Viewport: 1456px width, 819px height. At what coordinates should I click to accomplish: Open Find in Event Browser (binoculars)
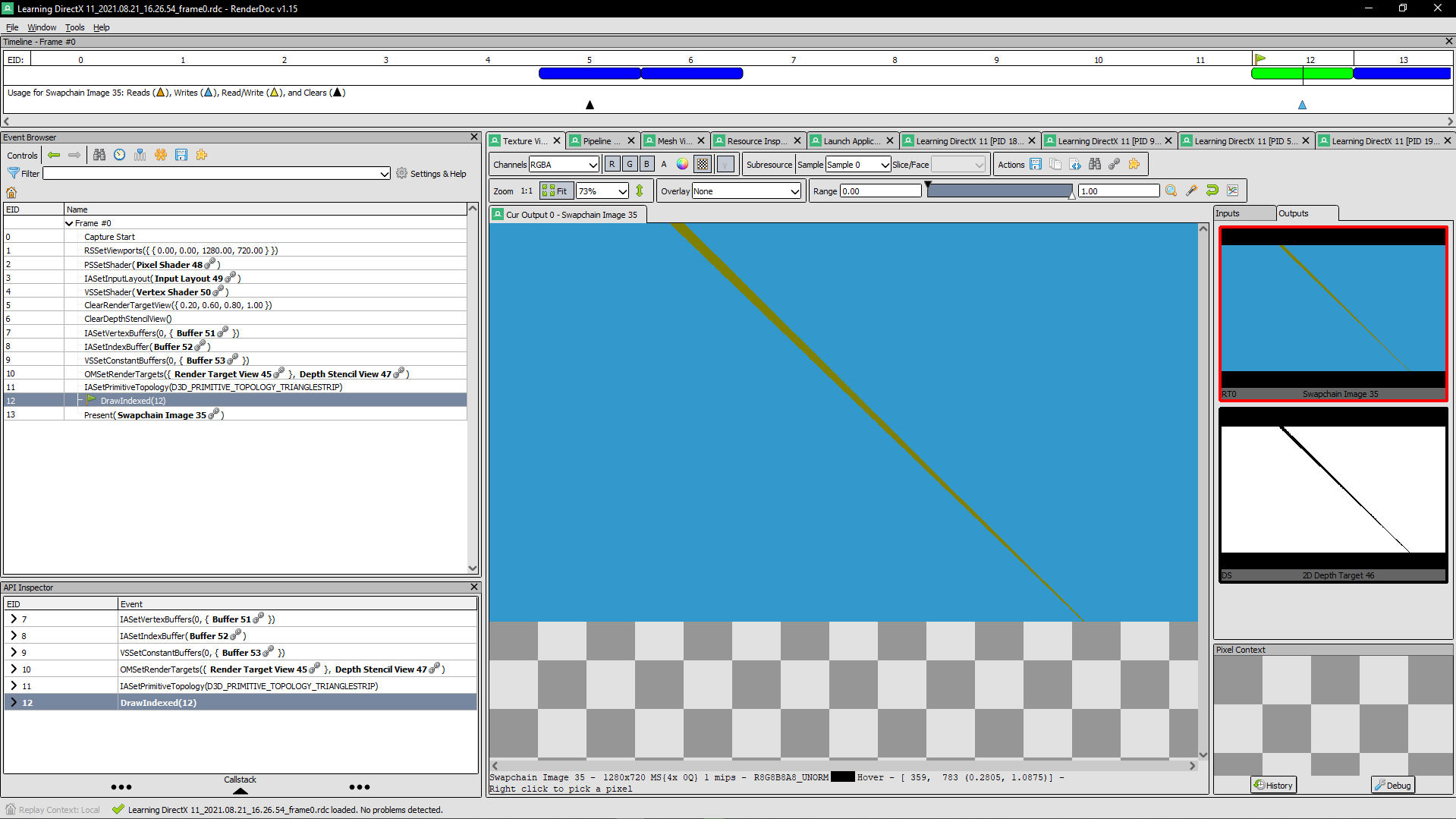tap(99, 155)
